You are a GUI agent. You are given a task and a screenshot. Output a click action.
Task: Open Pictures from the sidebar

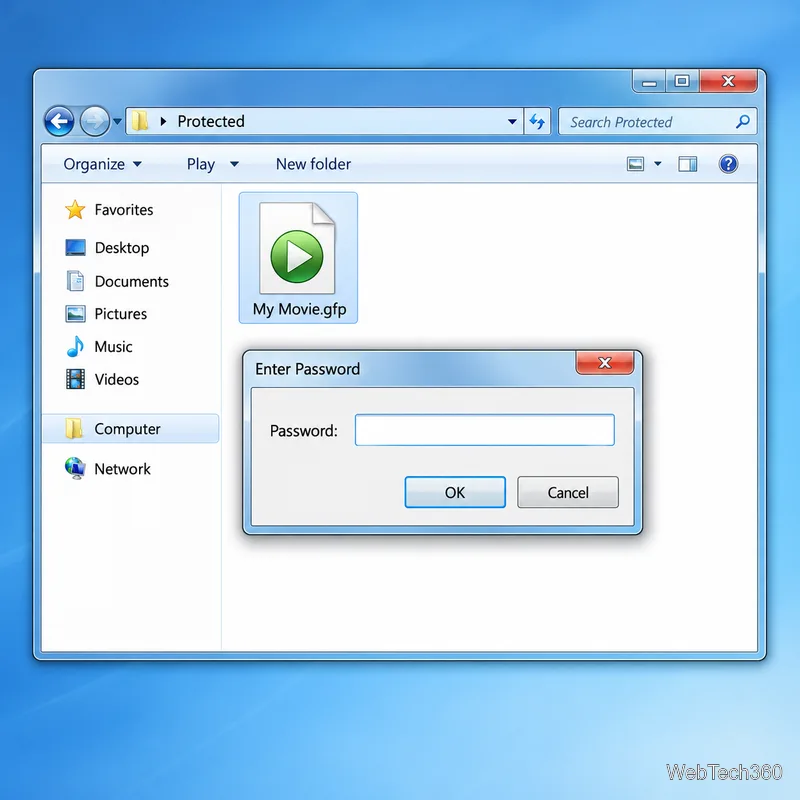click(x=106, y=314)
